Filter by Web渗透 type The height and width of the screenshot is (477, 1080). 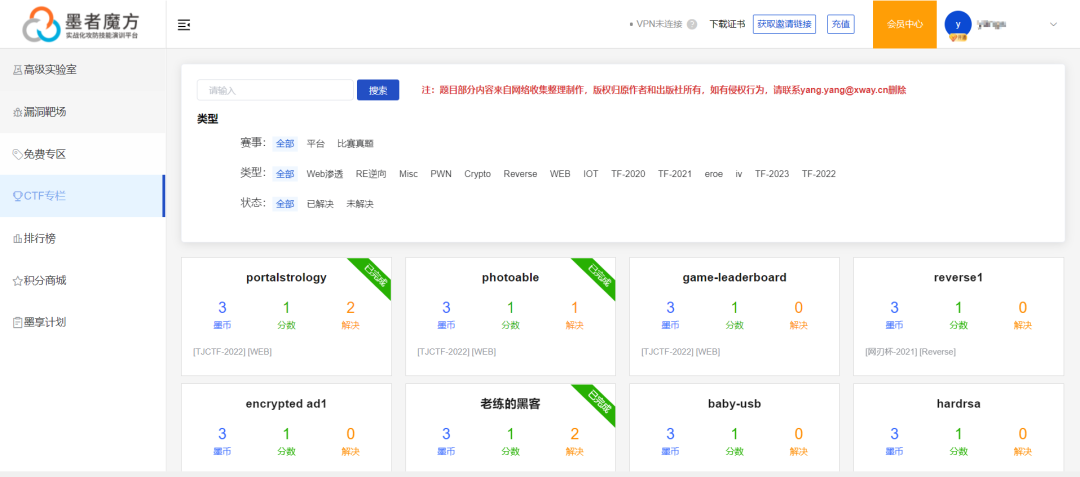click(324, 174)
